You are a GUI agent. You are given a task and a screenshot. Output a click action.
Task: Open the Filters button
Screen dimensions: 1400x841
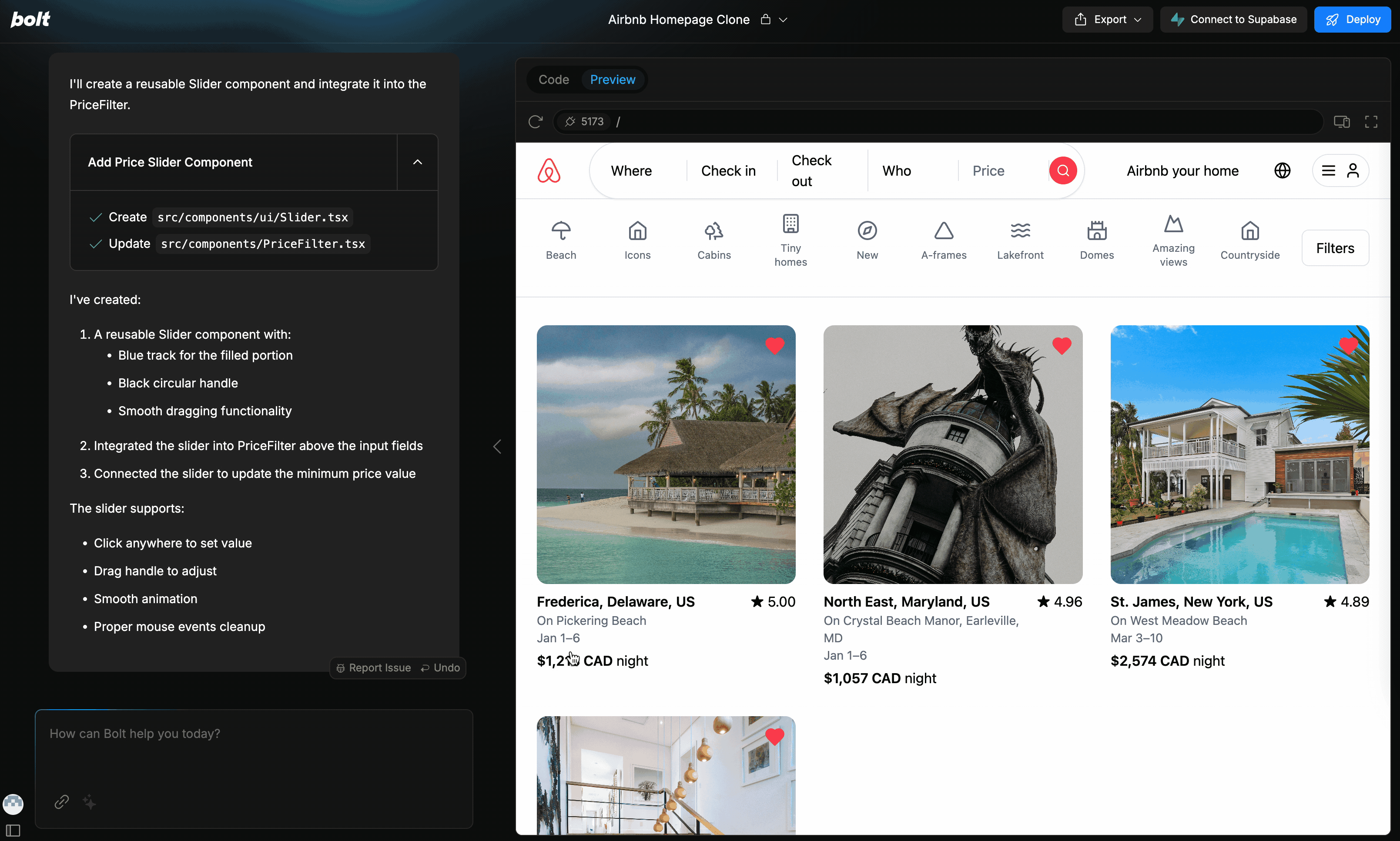[1335, 248]
